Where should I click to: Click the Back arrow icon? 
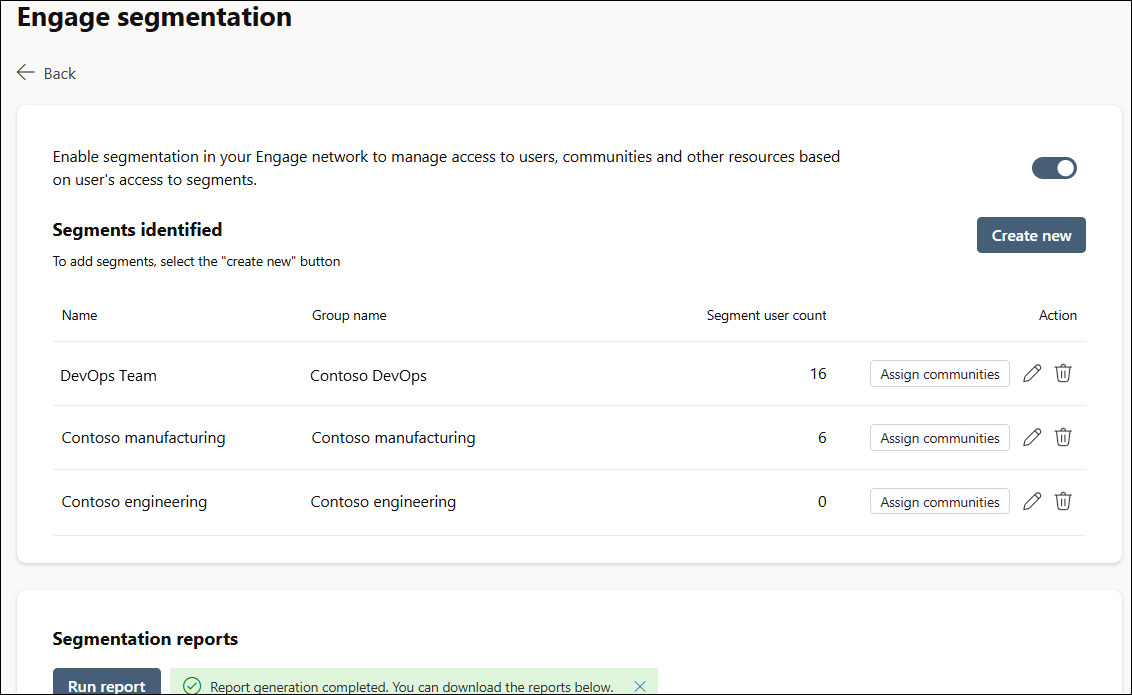(26, 72)
